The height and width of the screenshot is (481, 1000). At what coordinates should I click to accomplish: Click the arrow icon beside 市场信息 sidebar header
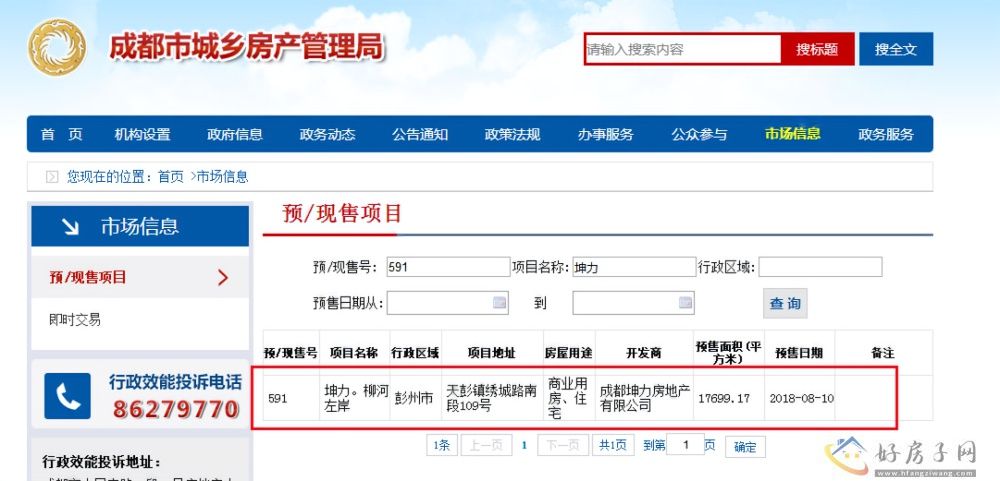tap(70, 227)
